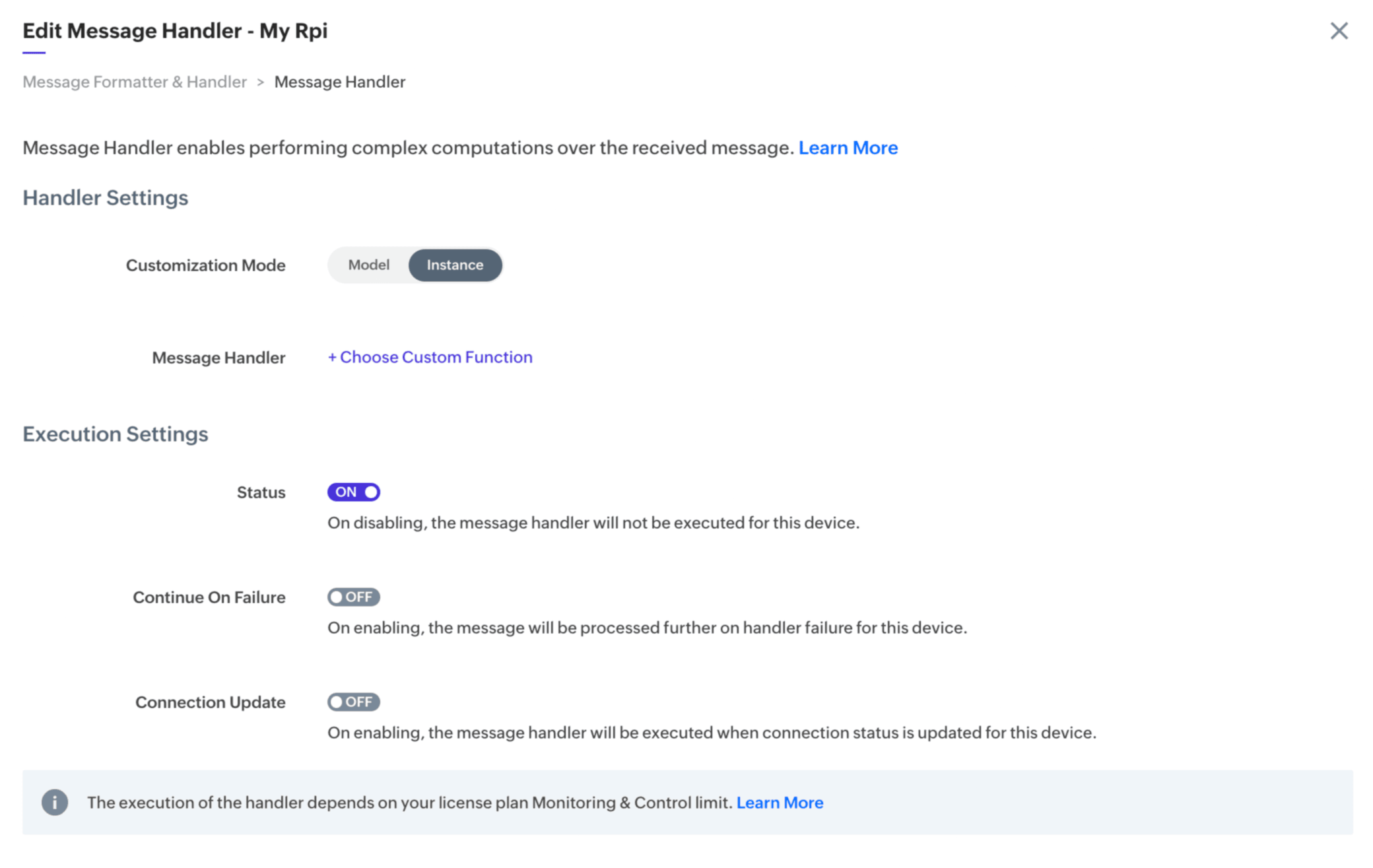Click the Continue On Failure field label
Image resolution: width=1373 pixels, height=868 pixels.
209,597
